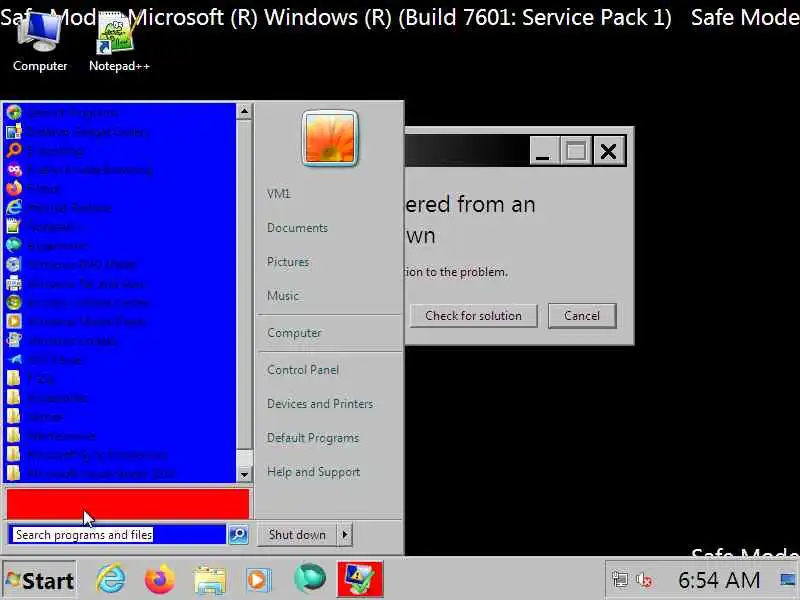Image resolution: width=800 pixels, height=600 pixels.
Task: Switch to the highlighted problem report taskbar item
Action: click(x=360, y=579)
